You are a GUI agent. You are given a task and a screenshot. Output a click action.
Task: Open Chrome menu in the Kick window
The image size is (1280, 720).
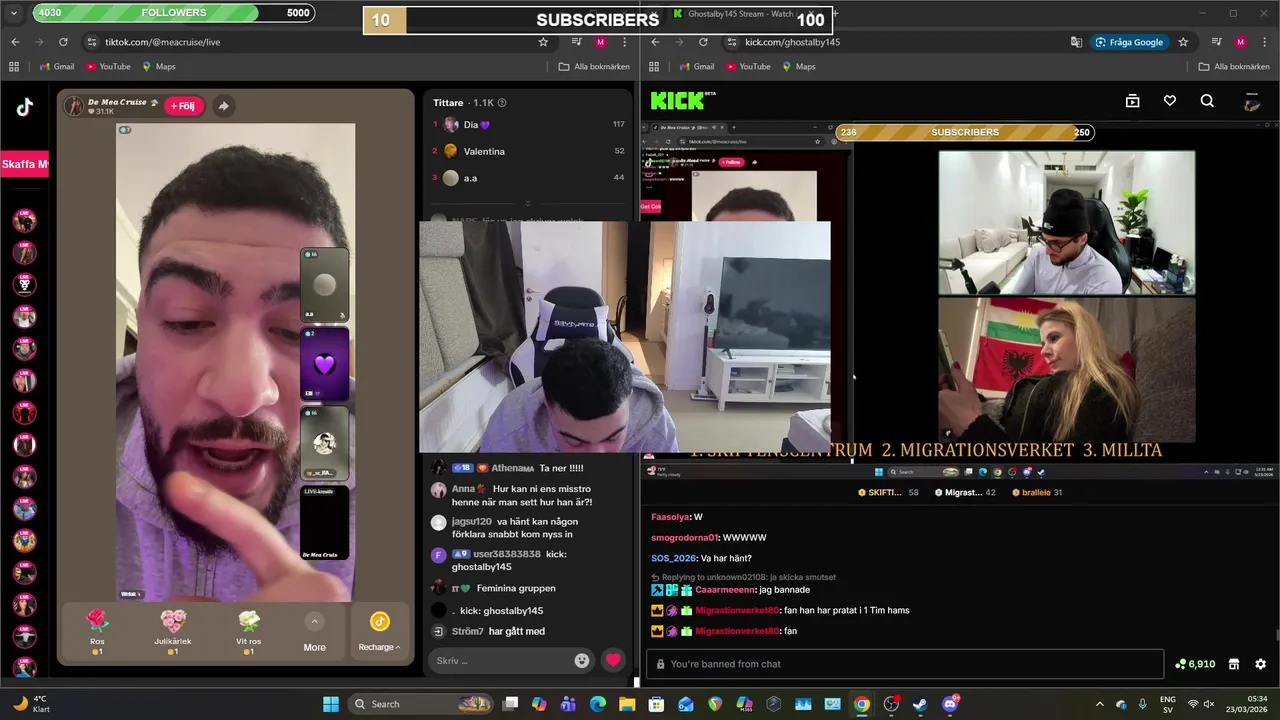point(1265,42)
